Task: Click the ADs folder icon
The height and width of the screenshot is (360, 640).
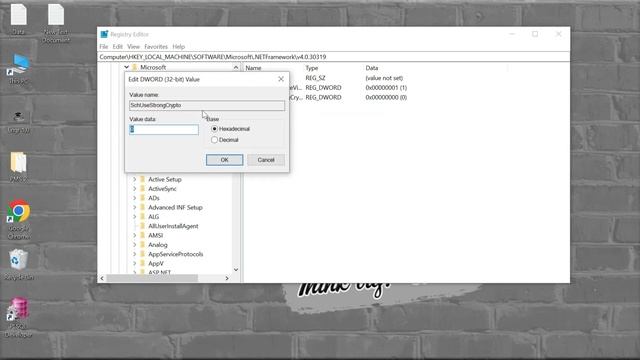Action: (142, 198)
